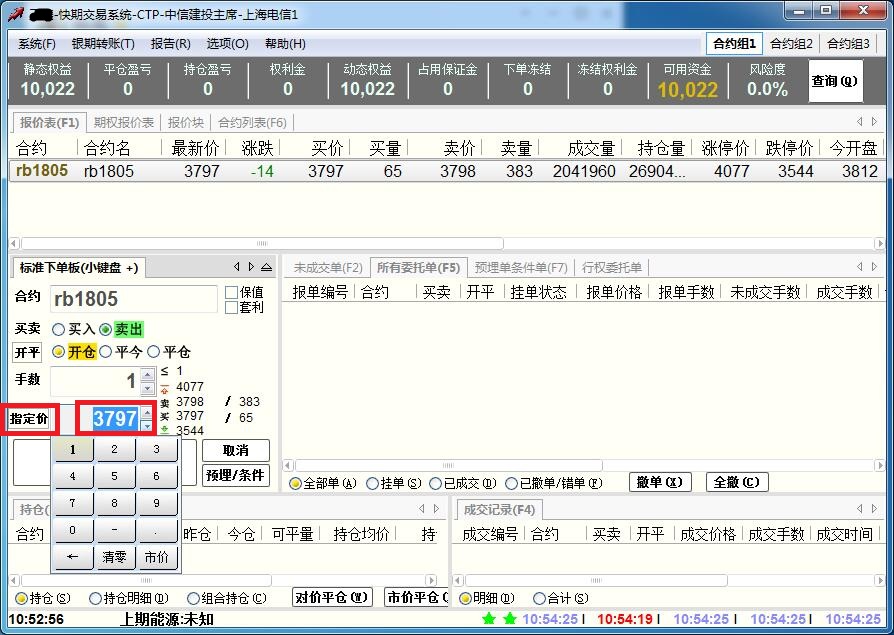The width and height of the screenshot is (894, 635).
Task: Click the 查询(Q) query button
Action: pyautogui.click(x=835, y=81)
